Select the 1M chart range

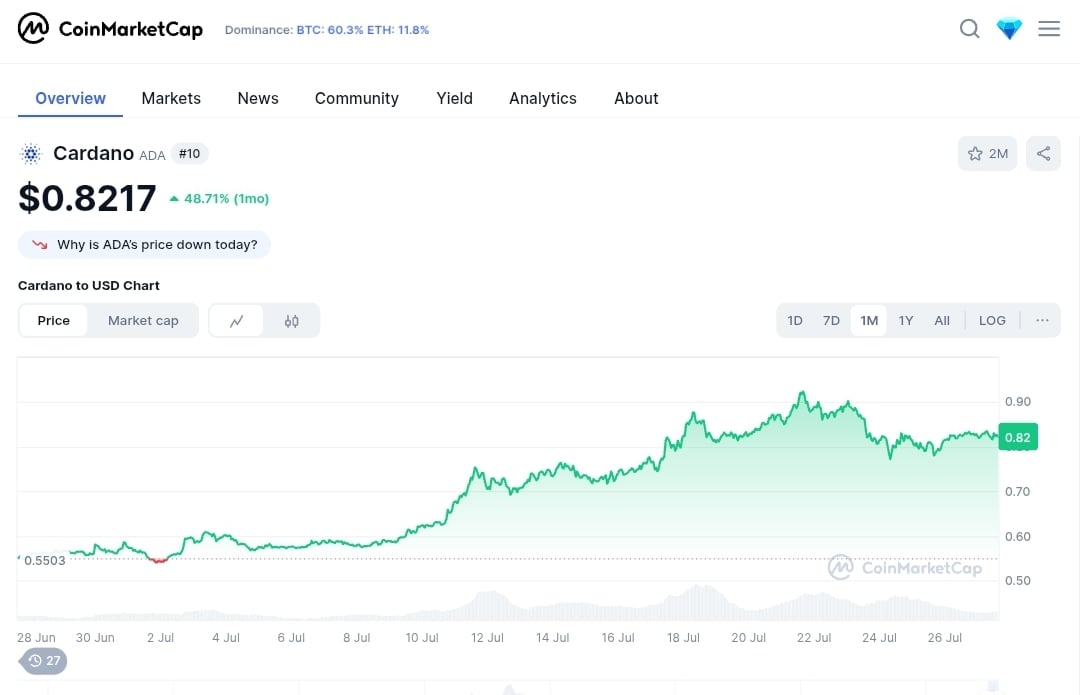869,320
